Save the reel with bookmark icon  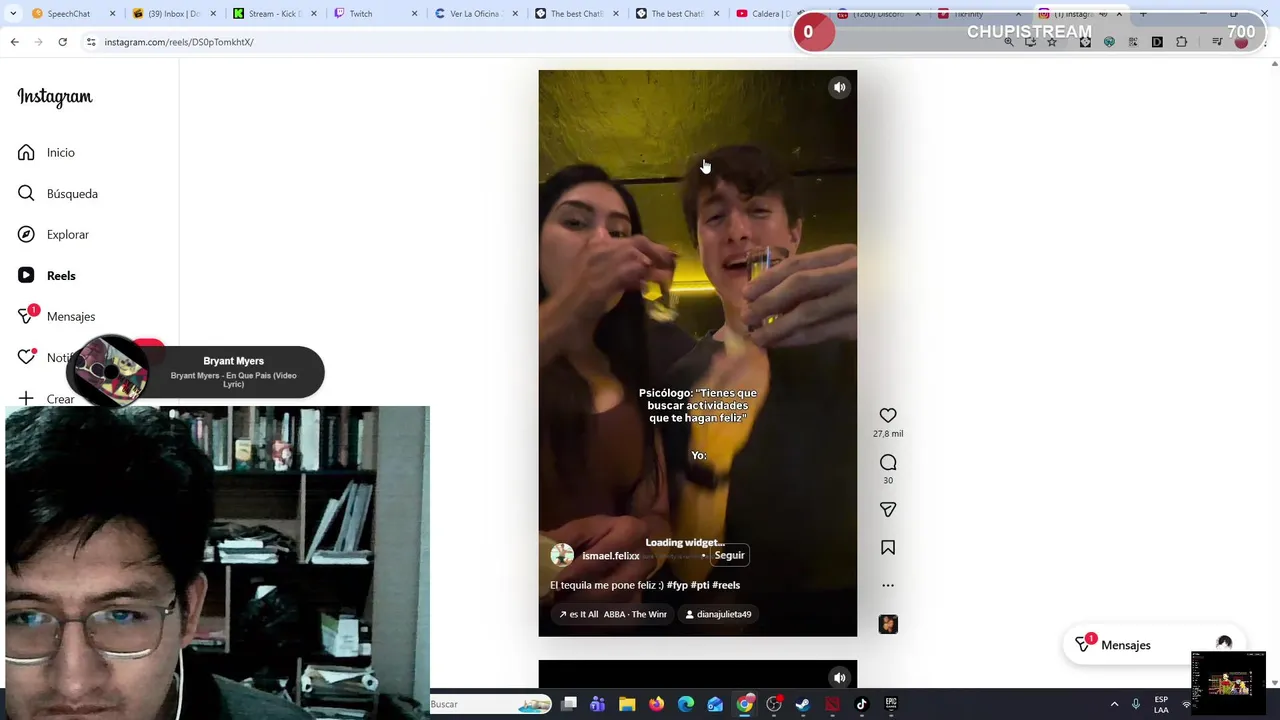tap(888, 547)
